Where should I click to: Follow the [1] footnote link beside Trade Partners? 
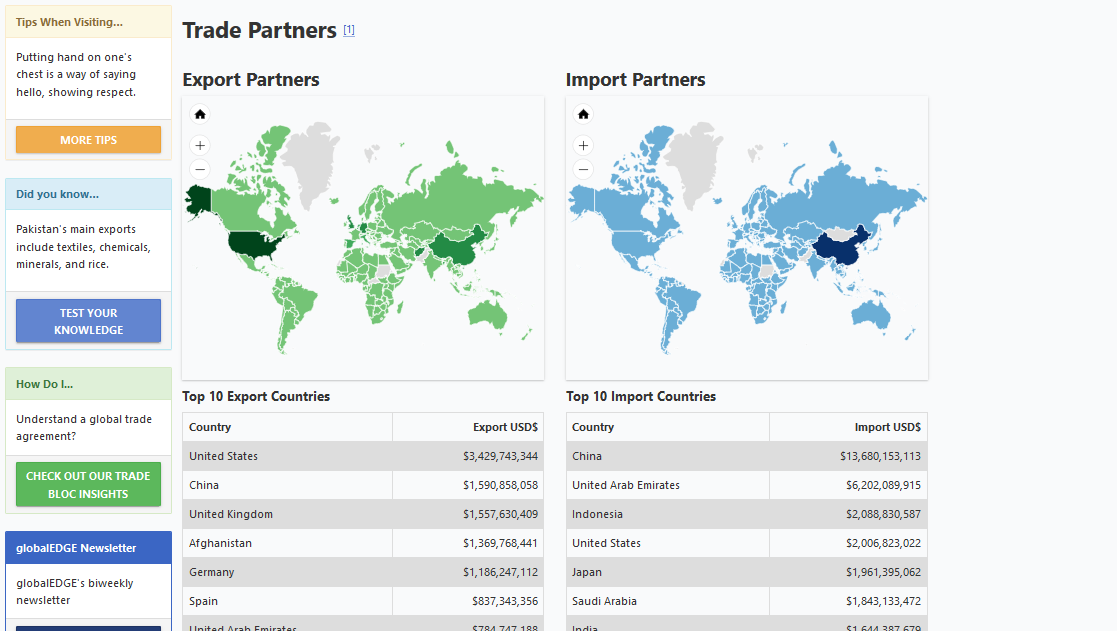349,30
